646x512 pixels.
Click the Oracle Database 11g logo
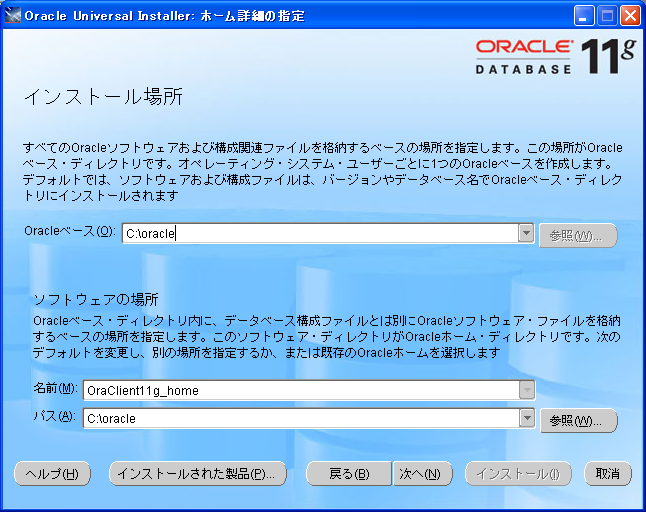click(554, 56)
